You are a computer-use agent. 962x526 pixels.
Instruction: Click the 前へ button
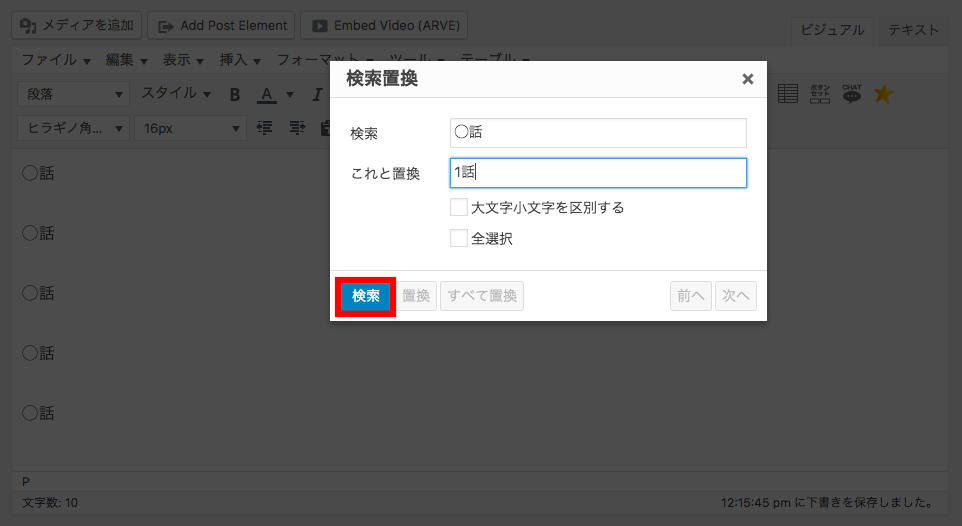tap(690, 296)
